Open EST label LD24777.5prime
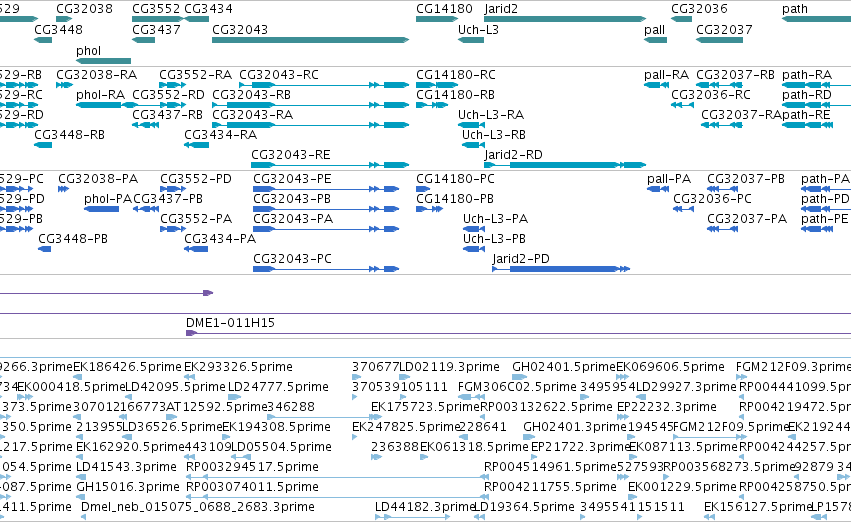The width and height of the screenshot is (851, 522). click(x=278, y=387)
